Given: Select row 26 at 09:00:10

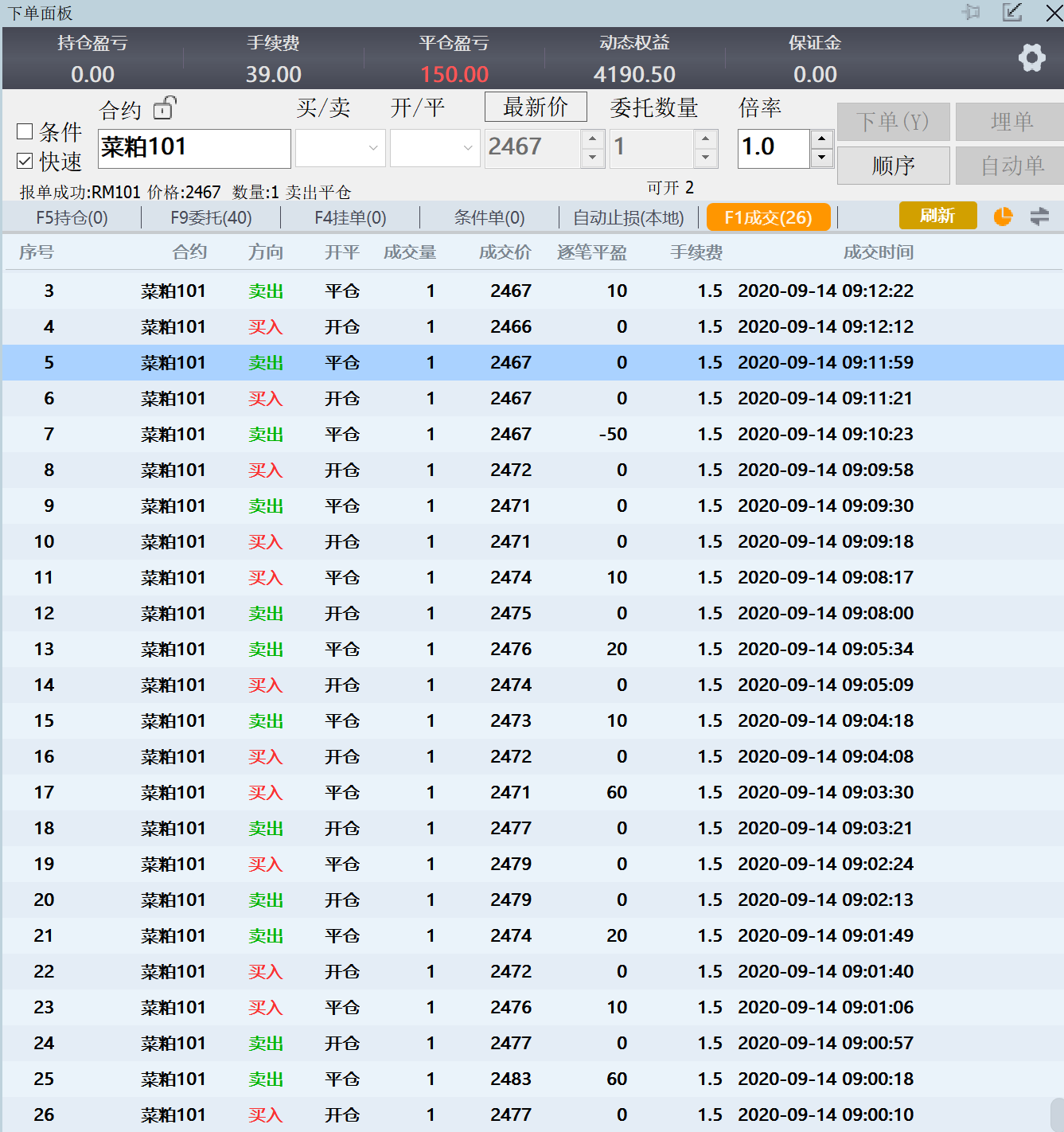Looking at the screenshot, I should (x=532, y=1114).
